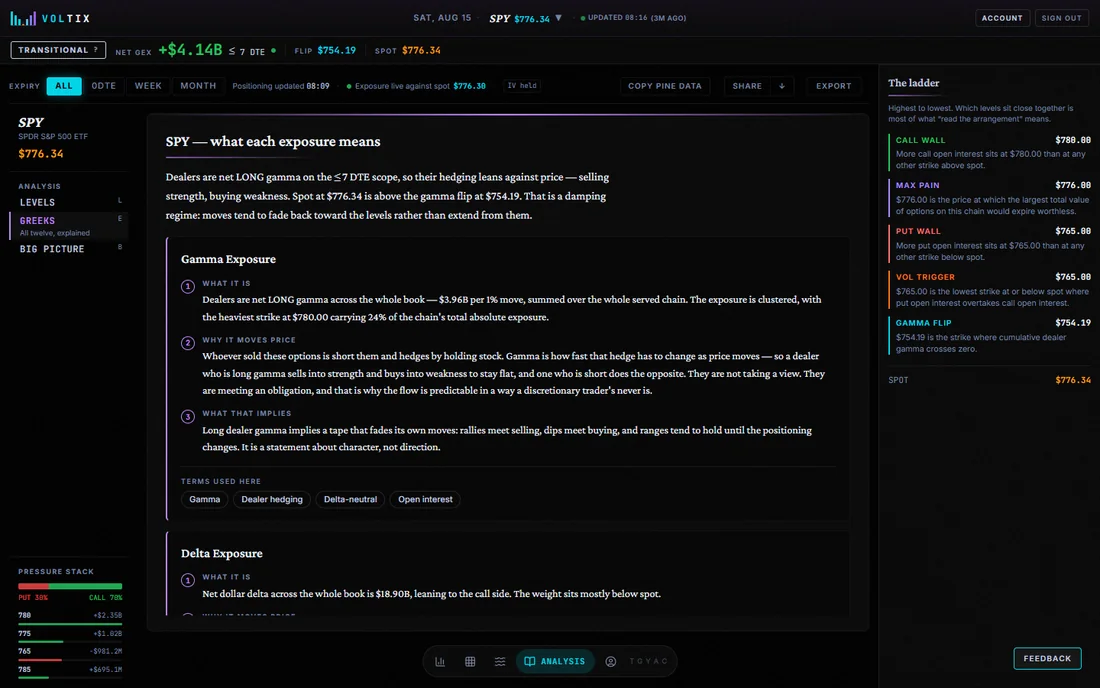Select the MAX PAIN ladder entry
Viewport: 1100px width, 688px height.
989,198
